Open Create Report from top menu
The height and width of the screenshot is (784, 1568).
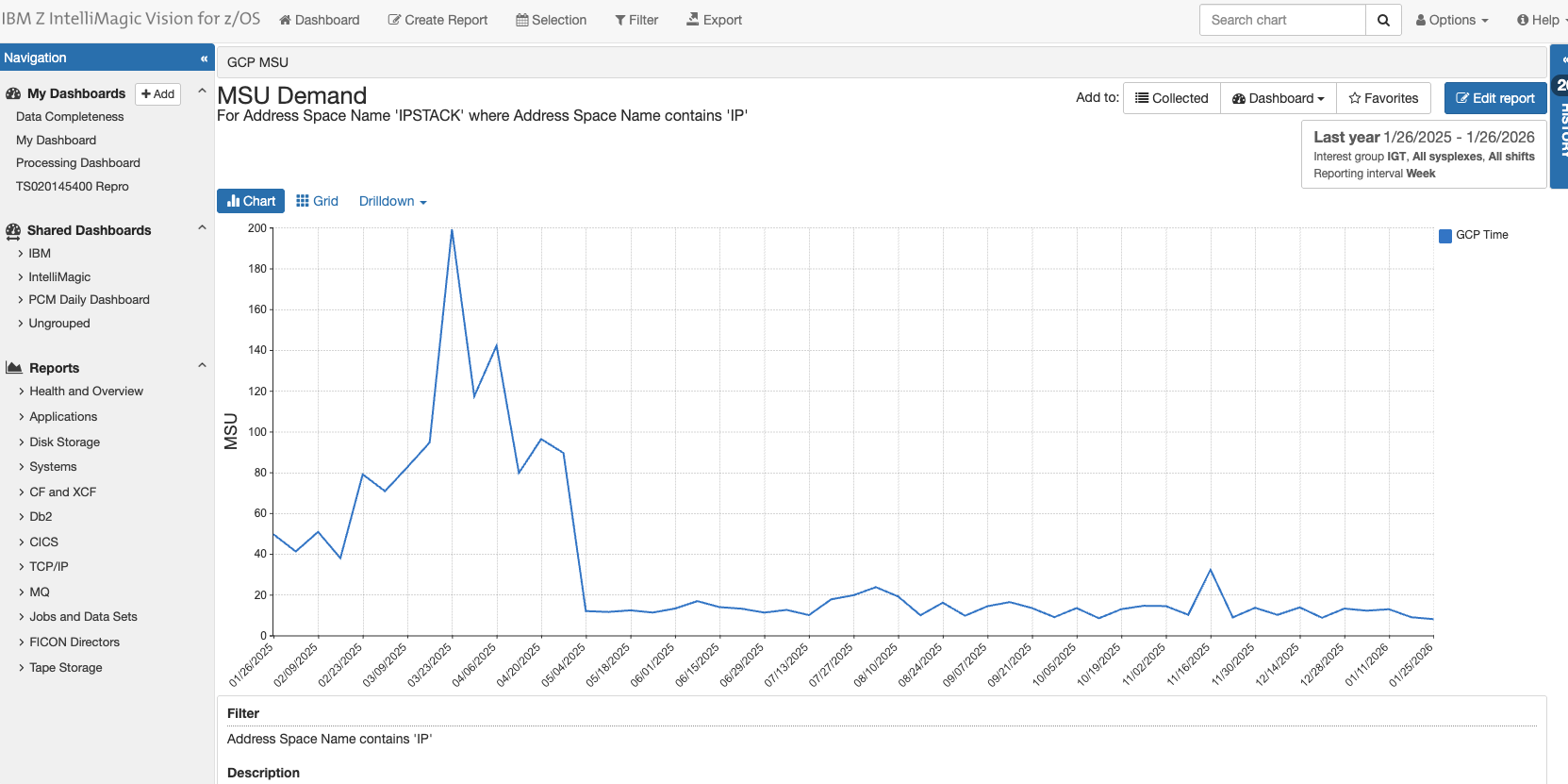tap(437, 20)
